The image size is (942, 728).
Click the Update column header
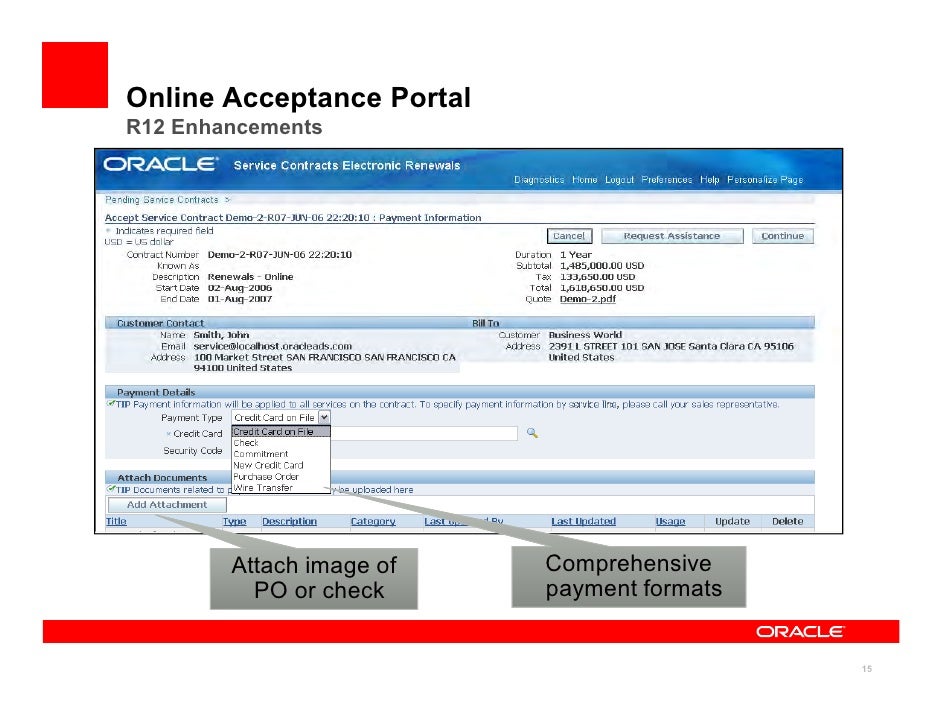pos(732,521)
